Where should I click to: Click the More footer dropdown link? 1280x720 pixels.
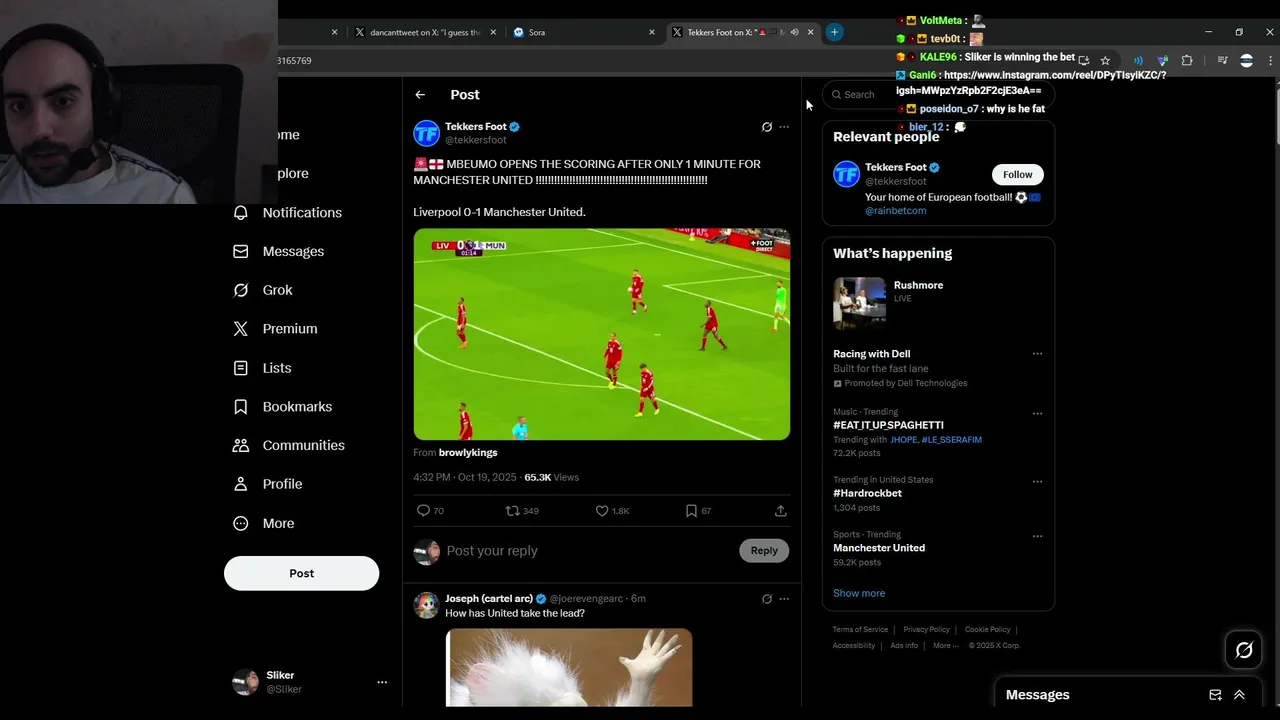coord(944,646)
